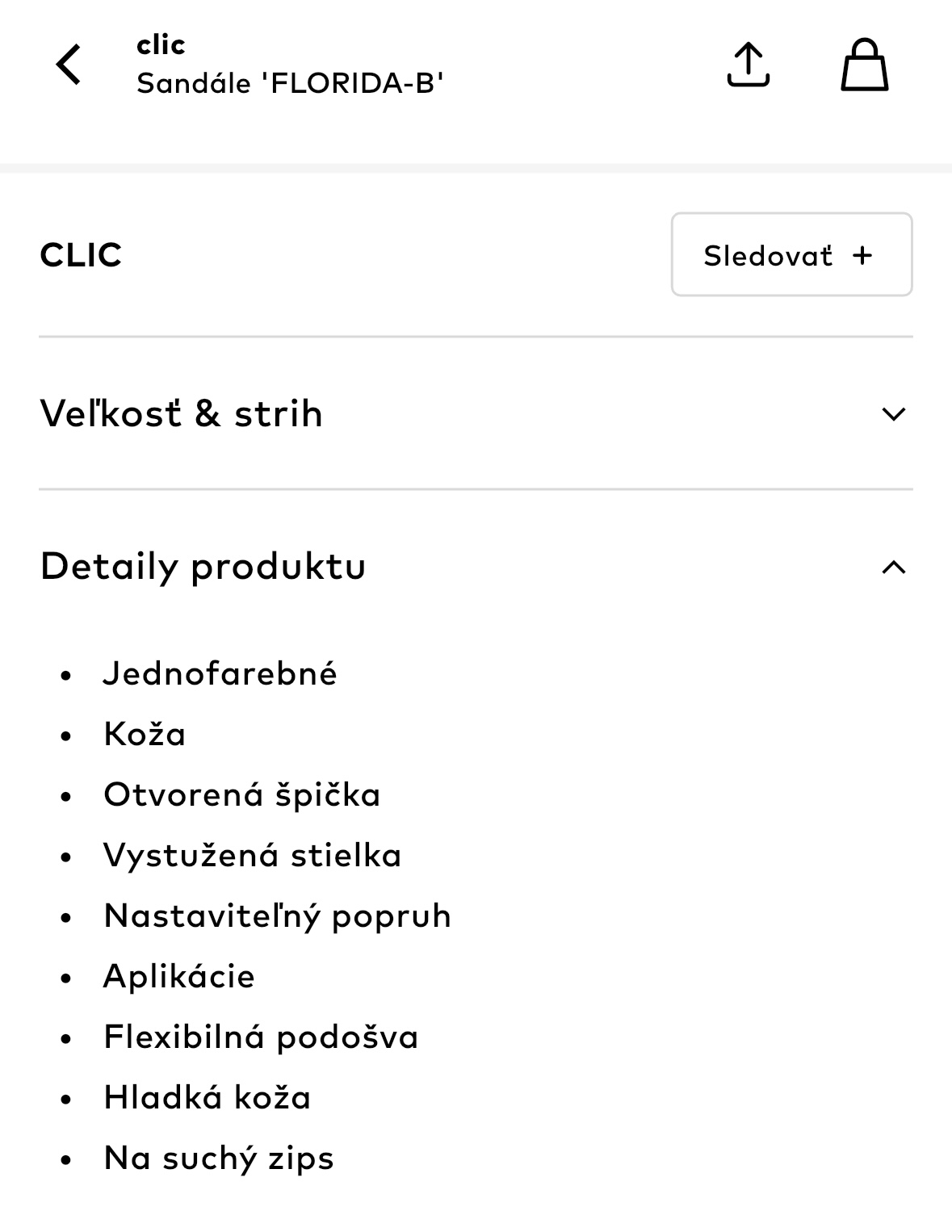Viewport: 952px width, 1232px height.
Task: Select the Flexibilná podošva entry
Action: (x=261, y=1037)
